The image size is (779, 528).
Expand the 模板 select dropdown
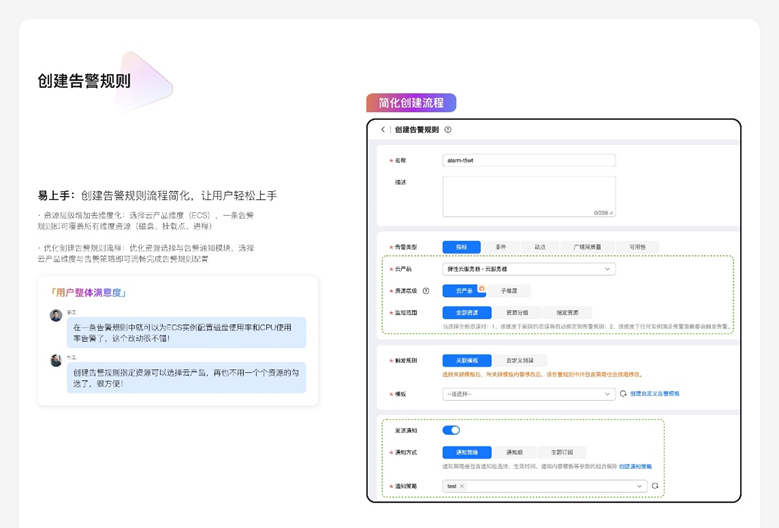point(528,394)
